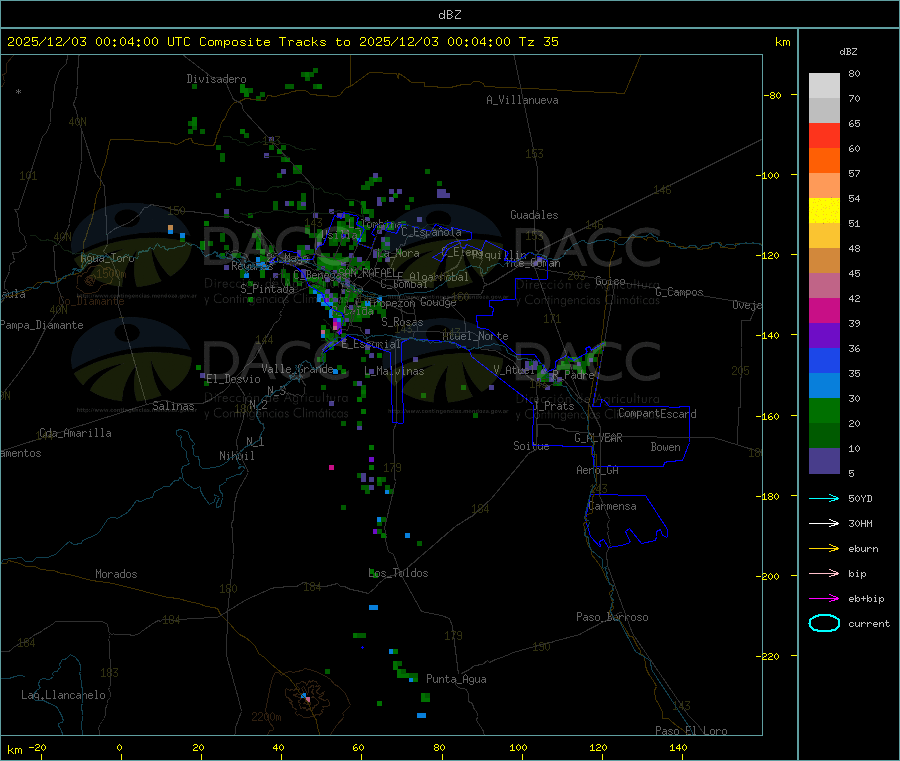900x761 pixels.
Task: Click the Nihuil map label
Action: [237, 456]
